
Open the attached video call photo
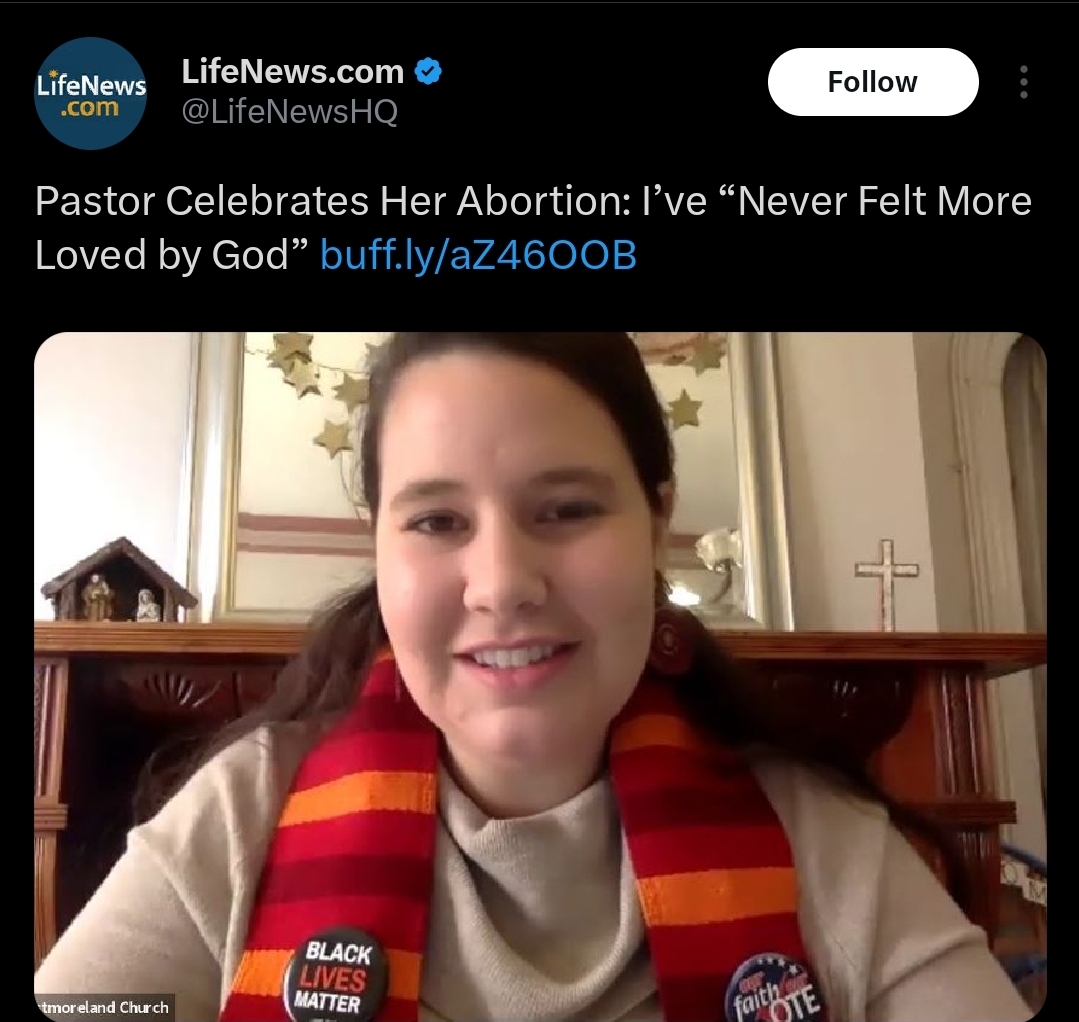(x=540, y=677)
